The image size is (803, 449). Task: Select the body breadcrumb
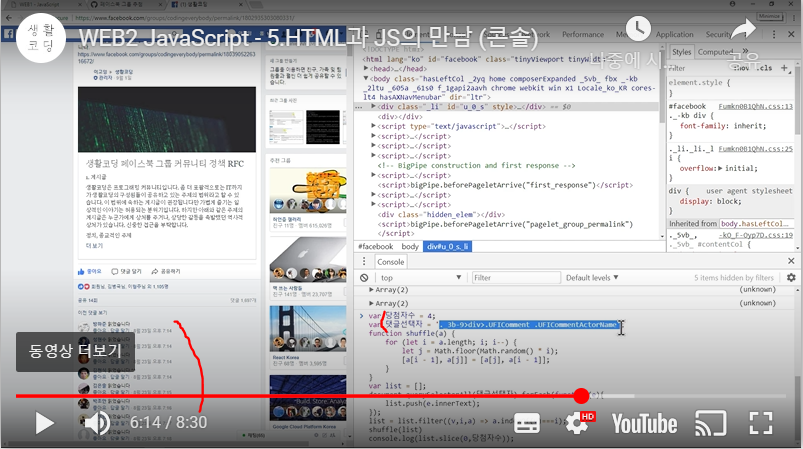410,246
